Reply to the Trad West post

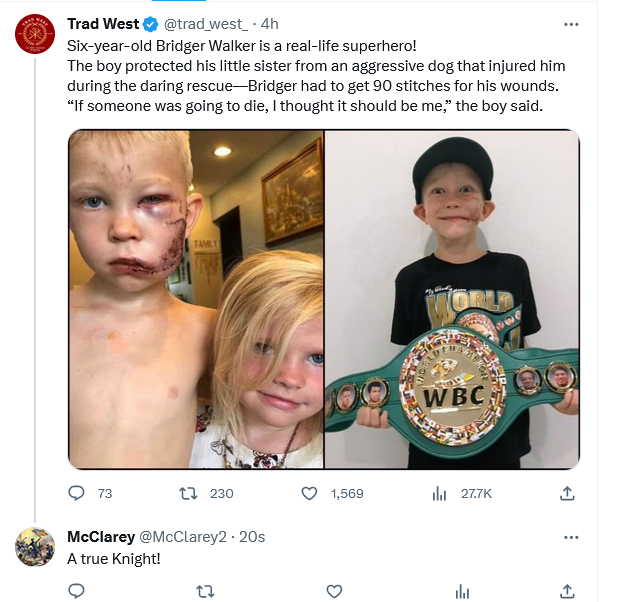76,493
